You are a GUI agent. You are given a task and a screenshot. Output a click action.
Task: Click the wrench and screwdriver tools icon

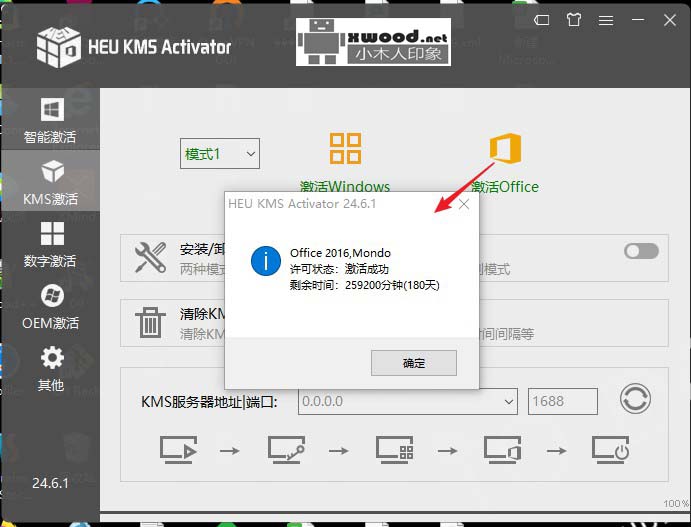tap(151, 257)
